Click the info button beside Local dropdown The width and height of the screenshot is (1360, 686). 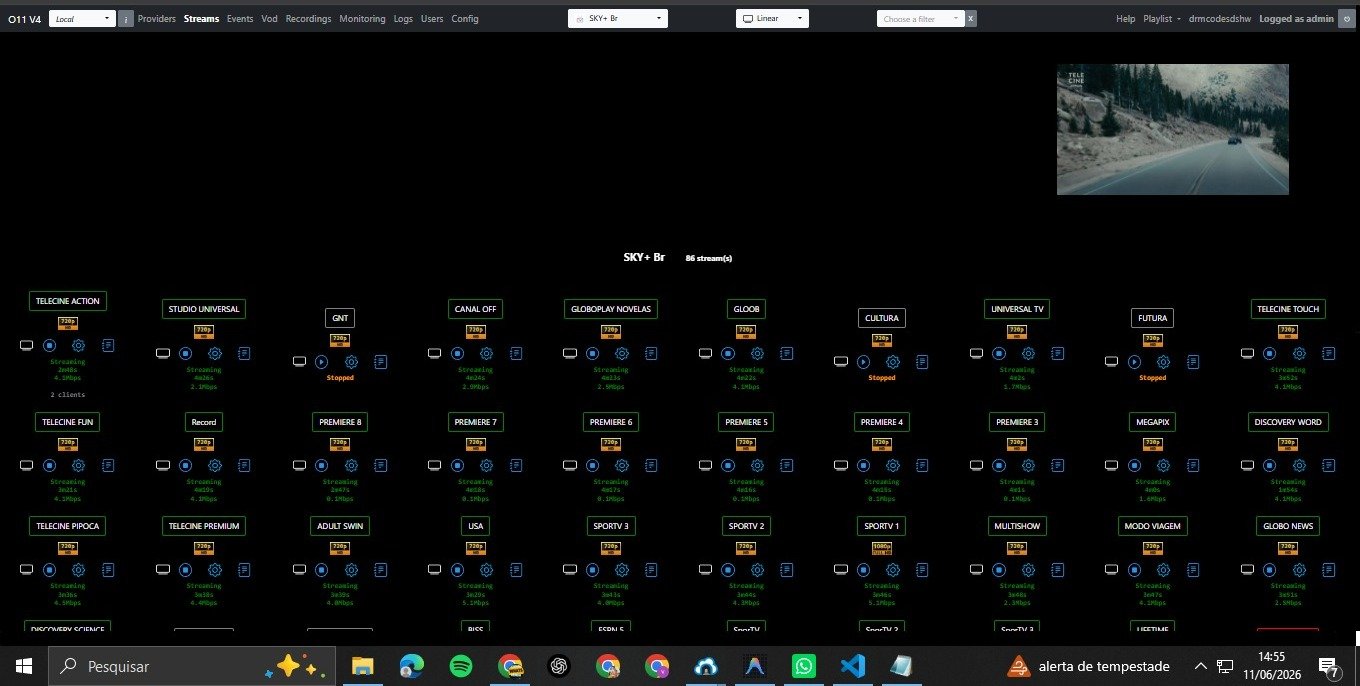[x=126, y=18]
